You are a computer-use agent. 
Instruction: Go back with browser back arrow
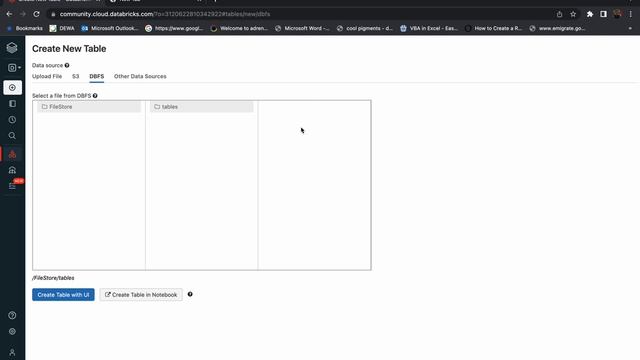(9, 14)
